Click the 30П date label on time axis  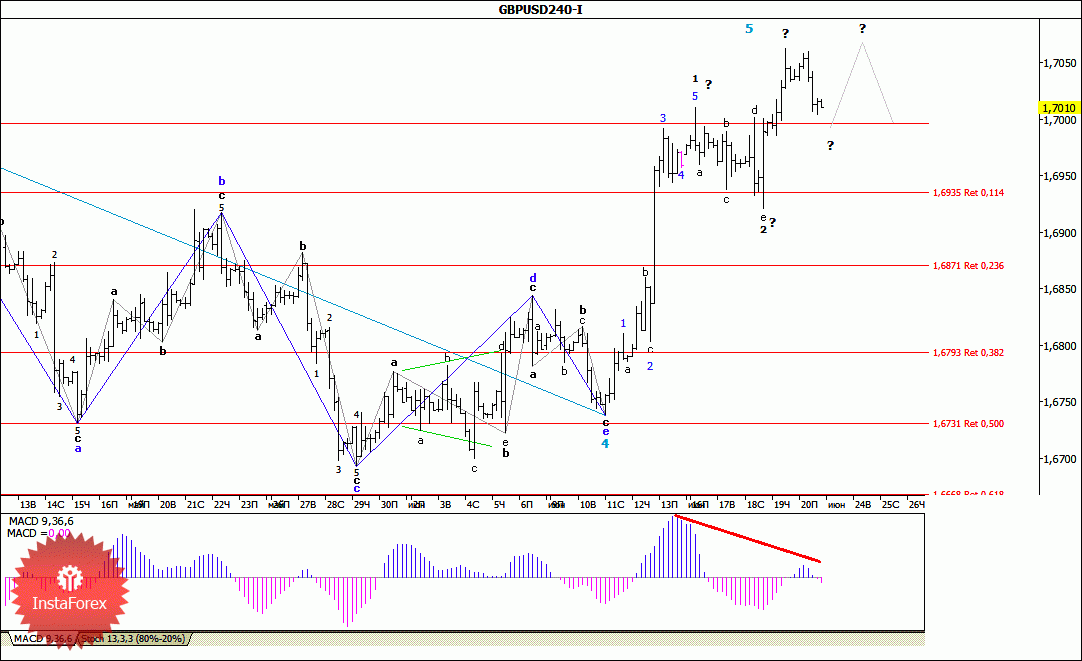point(389,504)
